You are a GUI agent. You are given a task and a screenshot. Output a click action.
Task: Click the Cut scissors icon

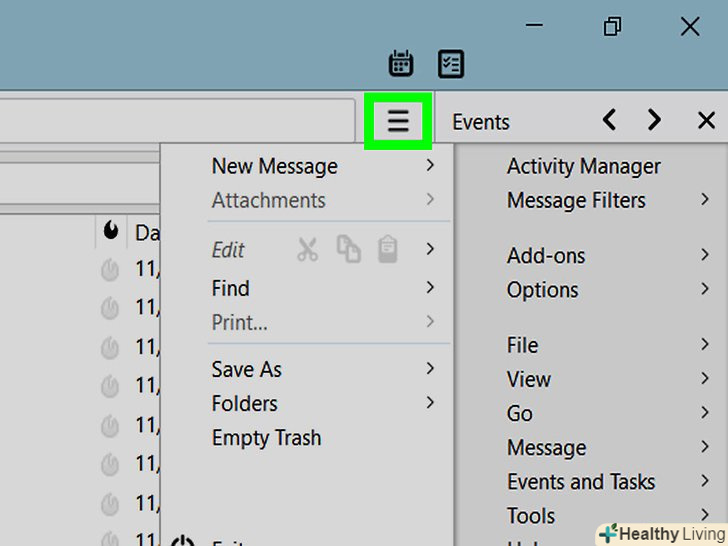307,250
